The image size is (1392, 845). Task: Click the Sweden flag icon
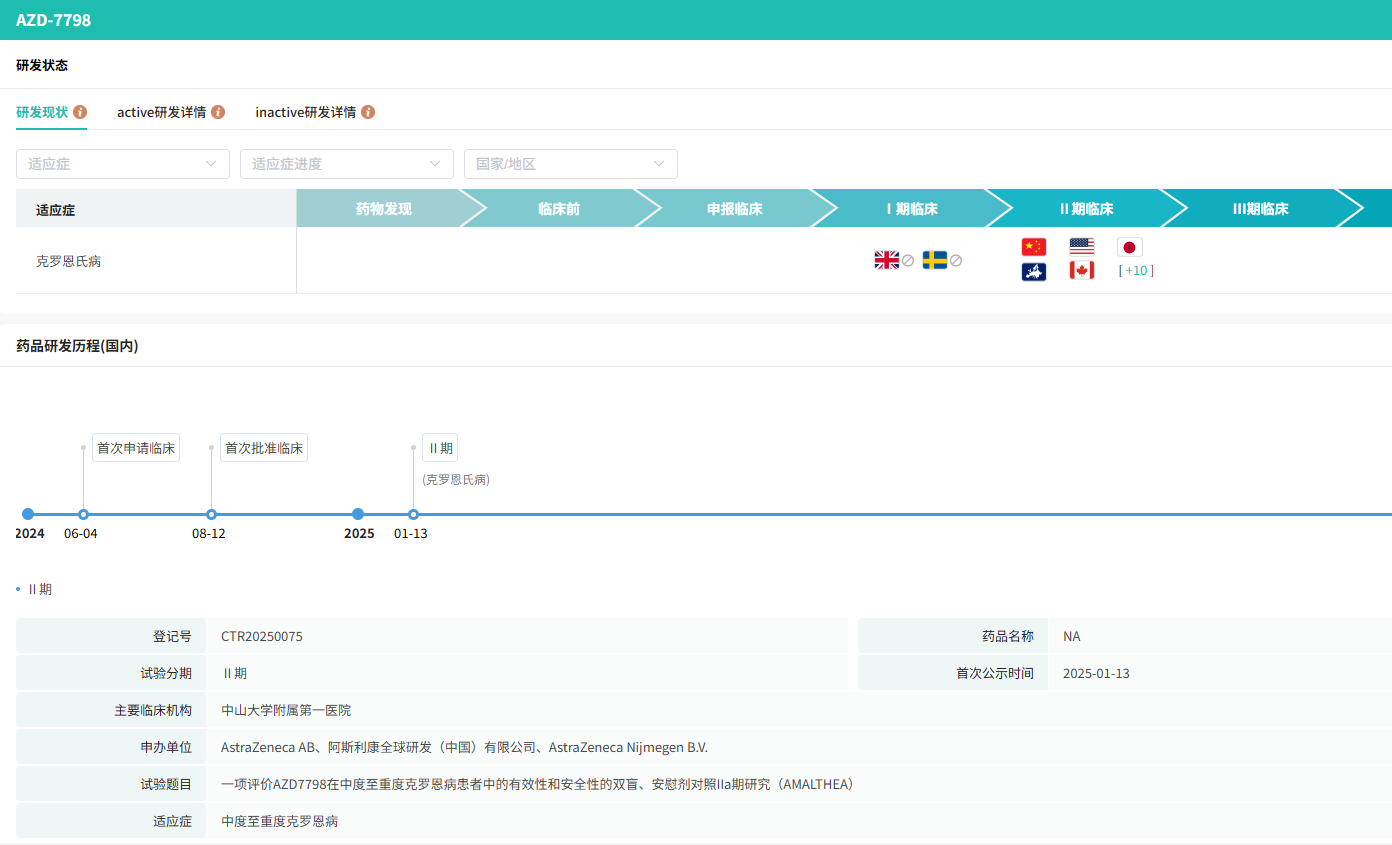(935, 260)
